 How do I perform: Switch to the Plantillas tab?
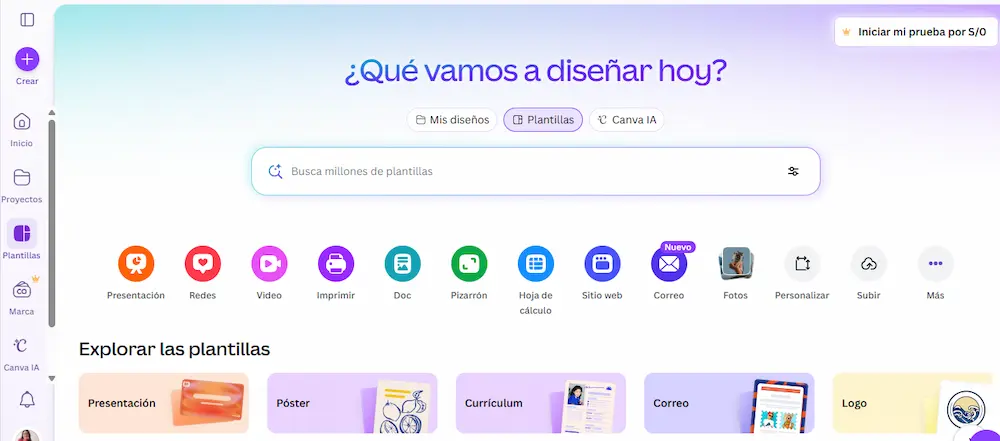click(x=543, y=119)
